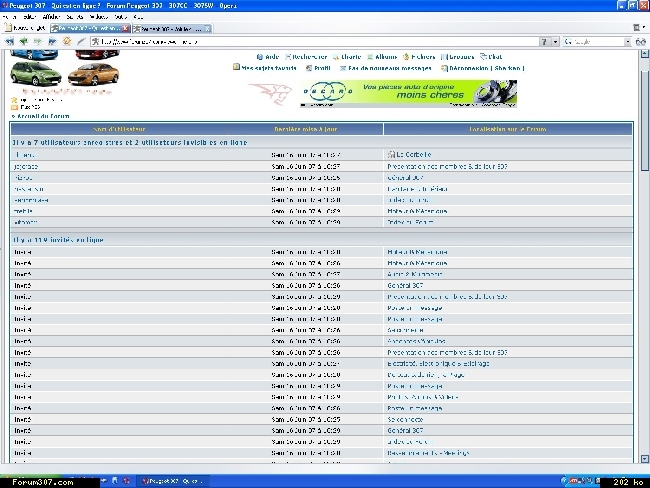Image resolution: width=650 pixels, height=488 pixels.
Task: Click the rewind navigation icon in the toolbar
Action: (x=9, y=41)
